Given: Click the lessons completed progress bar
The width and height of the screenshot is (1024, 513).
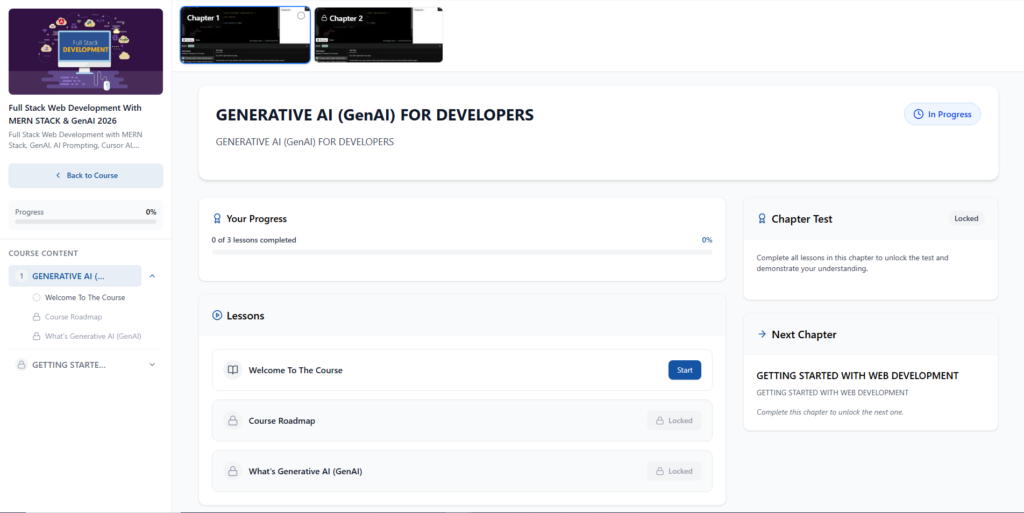Looking at the screenshot, I should 462,252.
